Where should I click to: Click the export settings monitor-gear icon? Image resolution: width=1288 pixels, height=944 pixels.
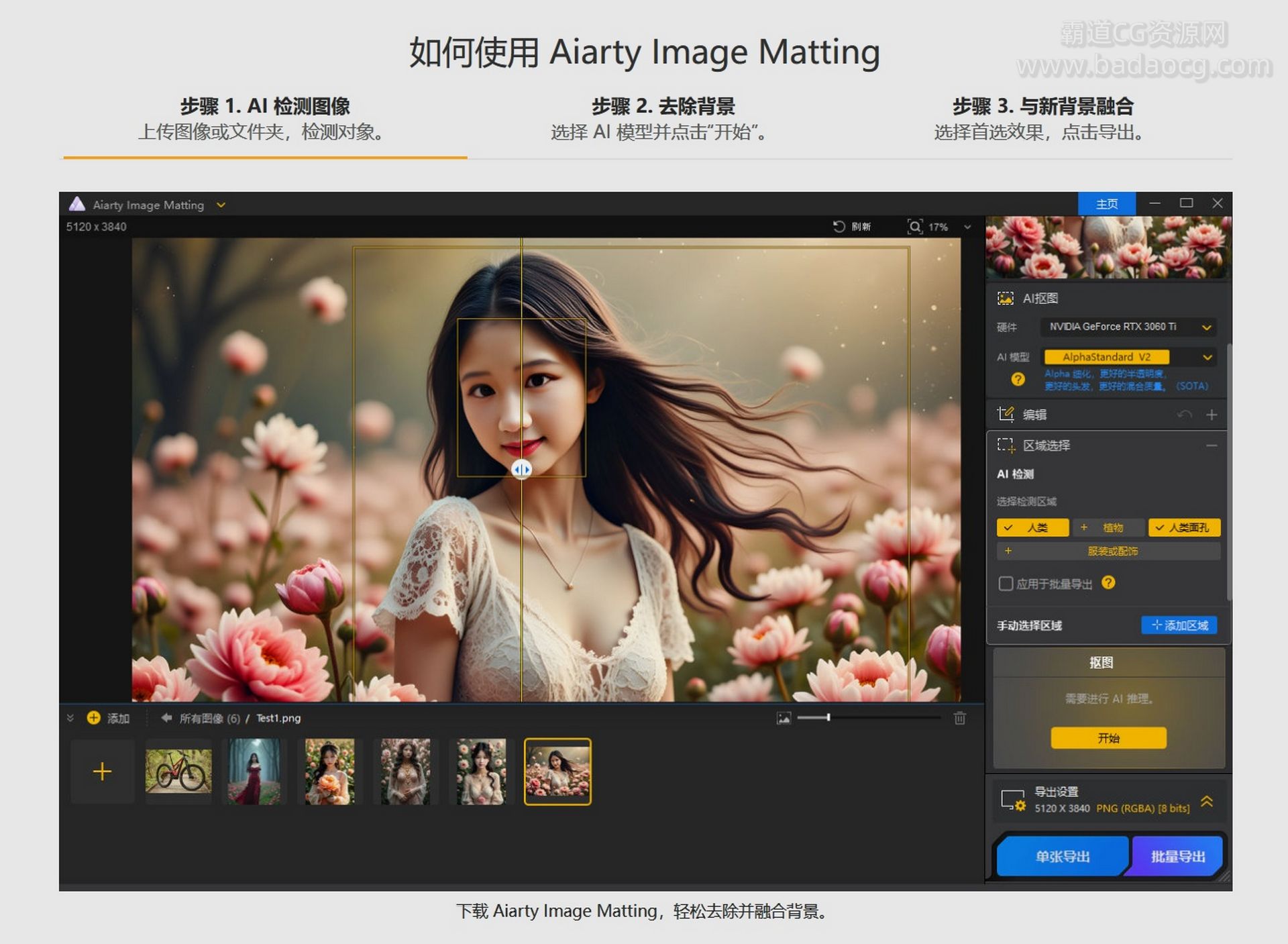1013,800
